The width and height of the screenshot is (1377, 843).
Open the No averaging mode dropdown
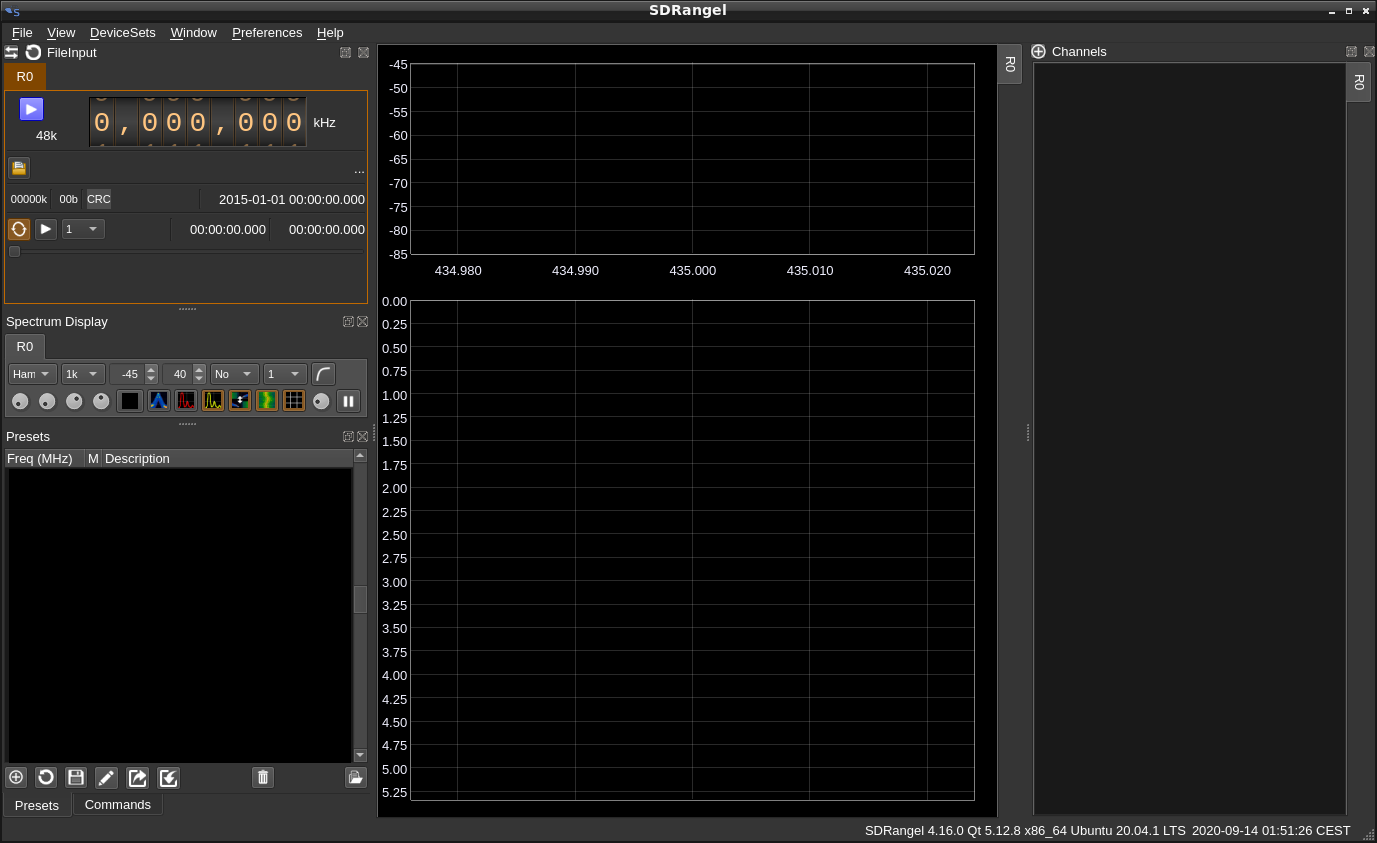click(235, 374)
